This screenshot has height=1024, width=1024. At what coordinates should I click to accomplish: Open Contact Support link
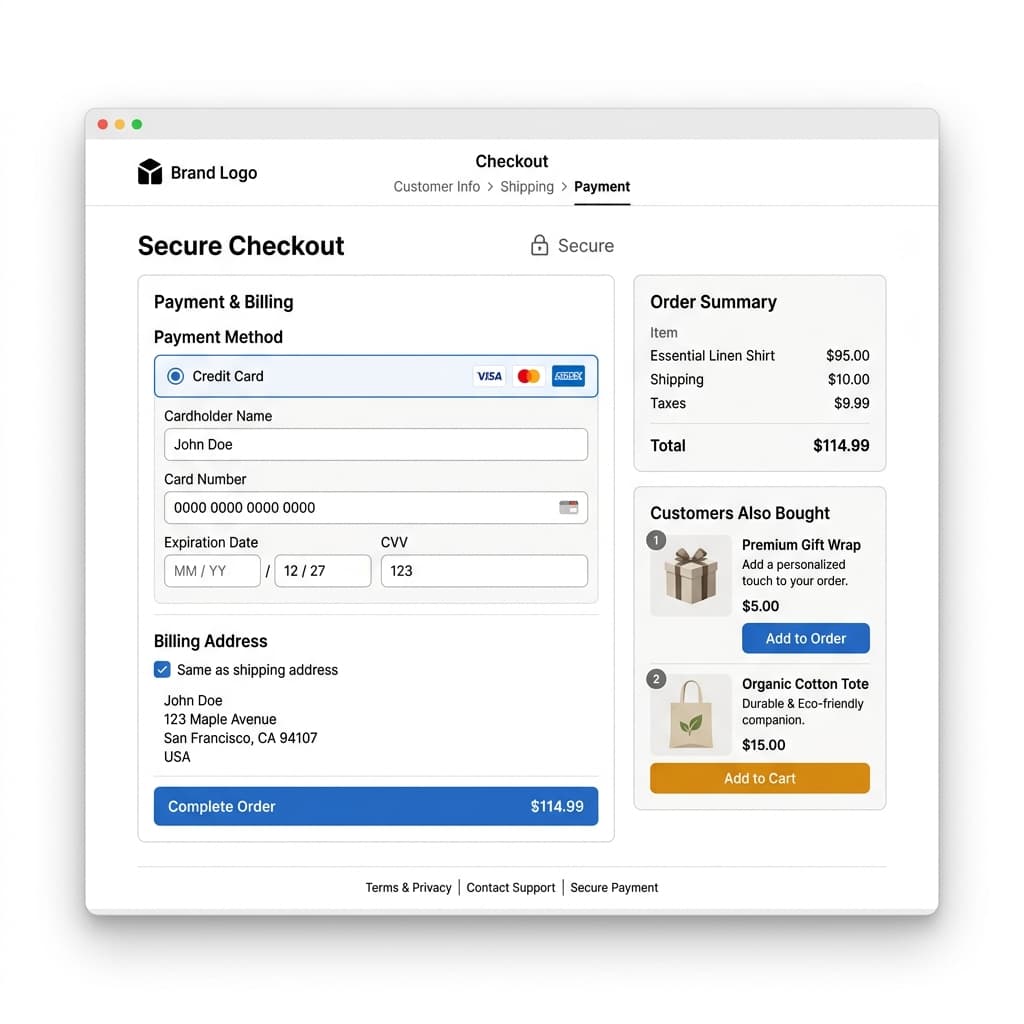tap(511, 888)
